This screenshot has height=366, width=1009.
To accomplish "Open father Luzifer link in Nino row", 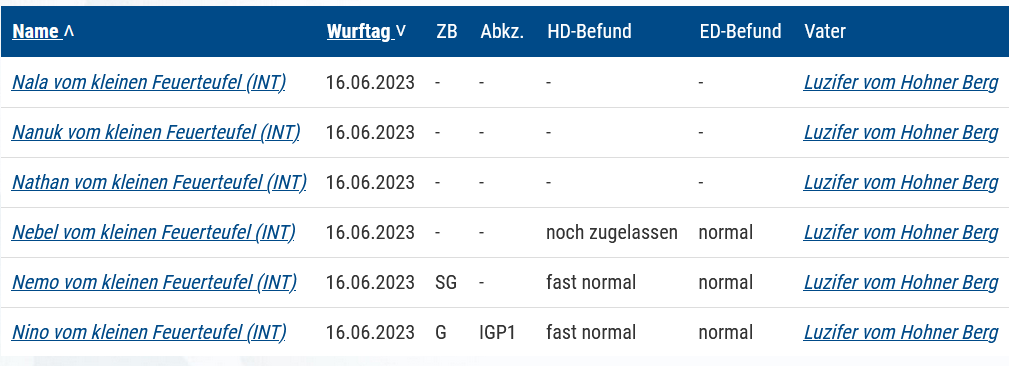I will (901, 333).
